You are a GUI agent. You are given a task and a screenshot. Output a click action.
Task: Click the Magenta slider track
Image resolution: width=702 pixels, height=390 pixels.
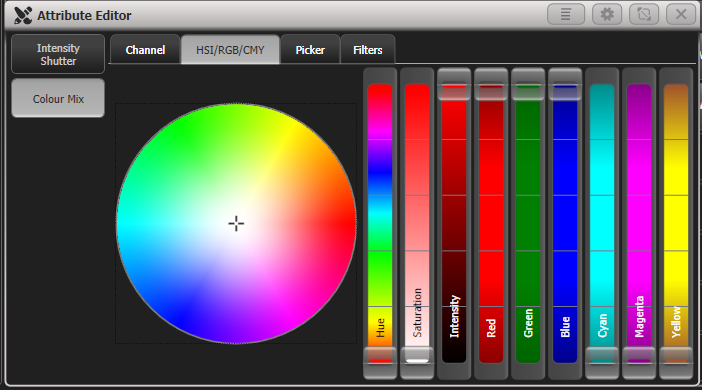tap(639, 223)
